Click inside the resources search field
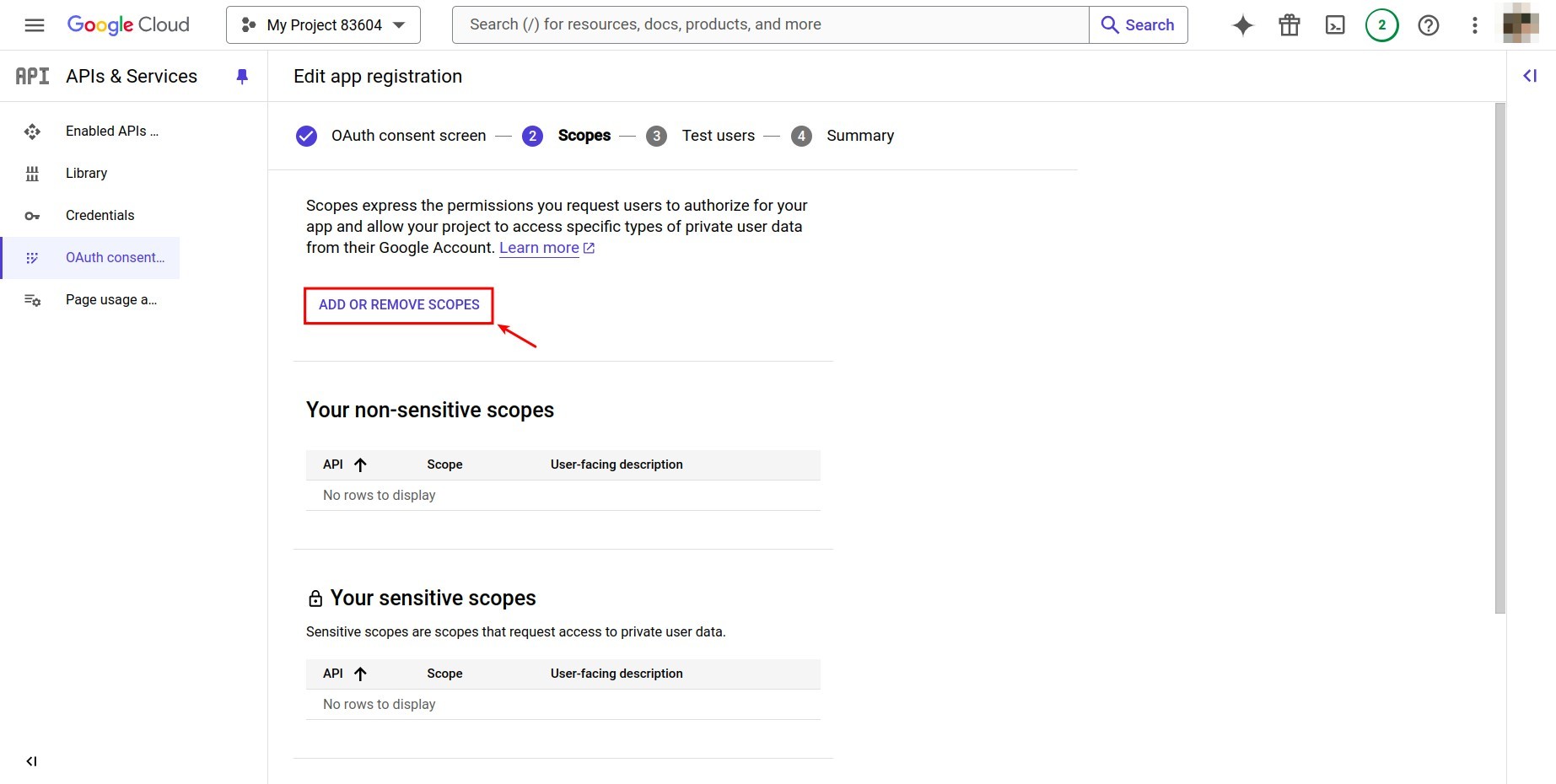The height and width of the screenshot is (784, 1556). pyautogui.click(x=759, y=24)
